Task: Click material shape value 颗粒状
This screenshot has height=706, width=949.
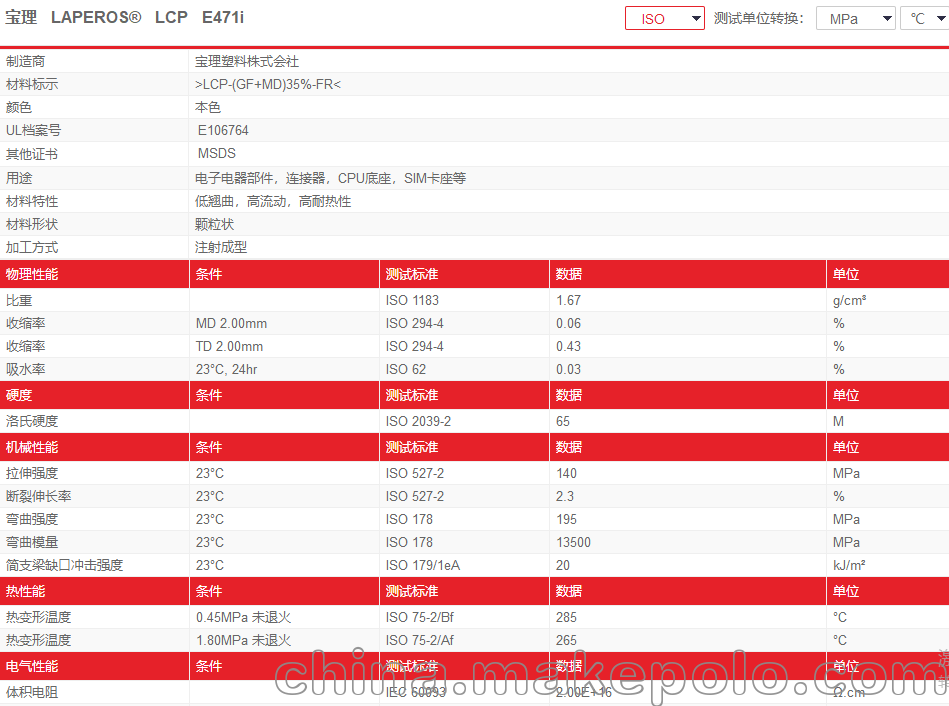Action: click(214, 225)
